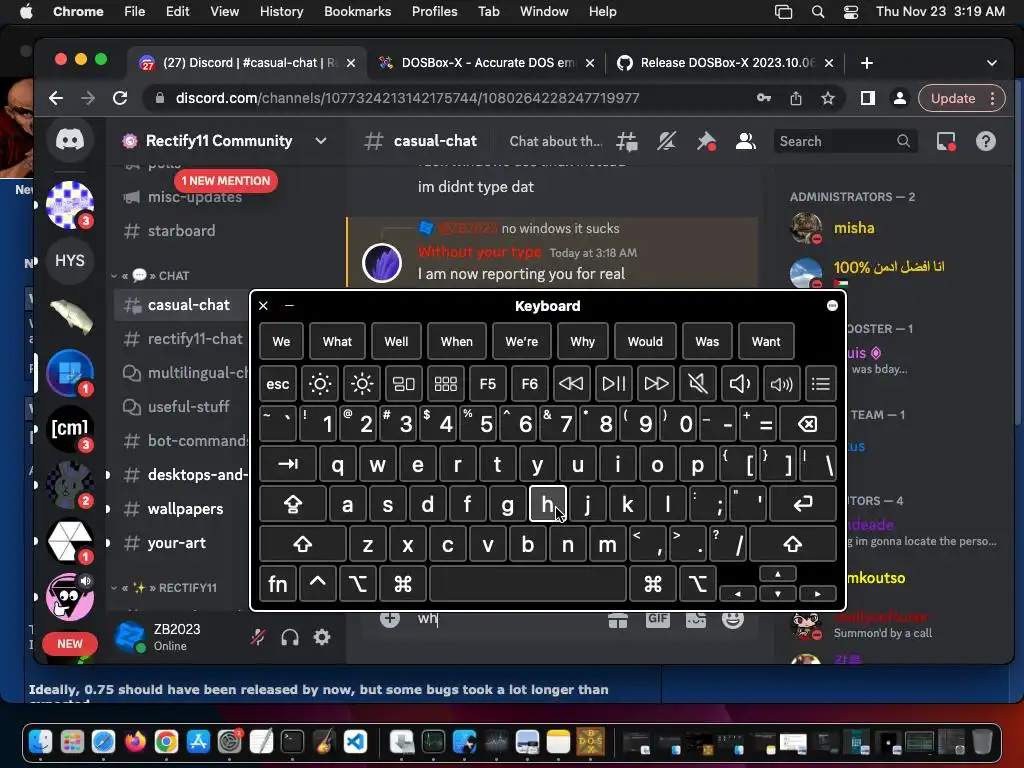Click rewind key on onscreen keyboard
The image size is (1024, 768).
coord(571,383)
